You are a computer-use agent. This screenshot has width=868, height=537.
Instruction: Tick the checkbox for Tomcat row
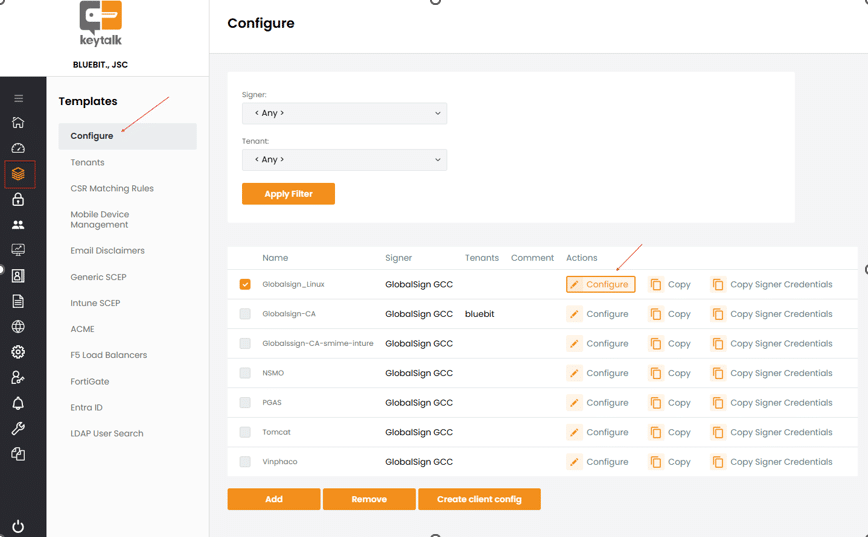pos(245,432)
